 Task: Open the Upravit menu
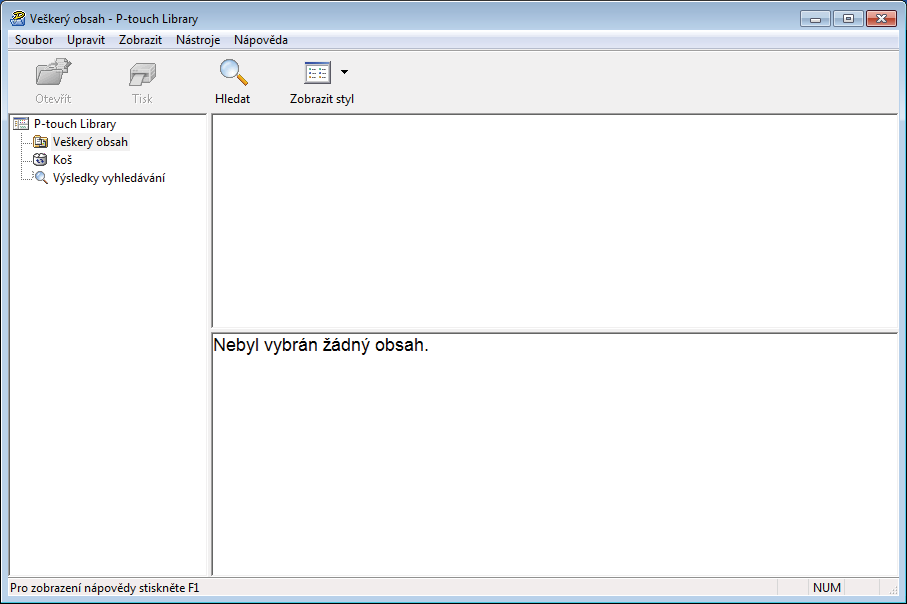[x=86, y=40]
